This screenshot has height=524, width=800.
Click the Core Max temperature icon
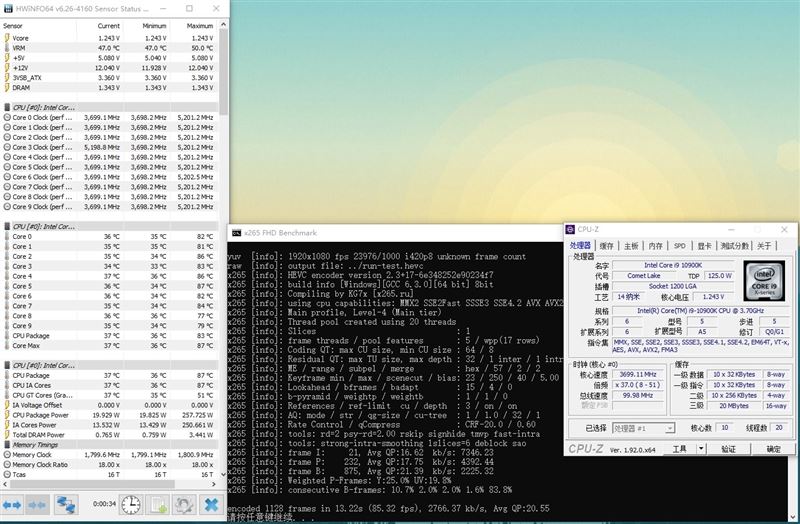point(7,345)
